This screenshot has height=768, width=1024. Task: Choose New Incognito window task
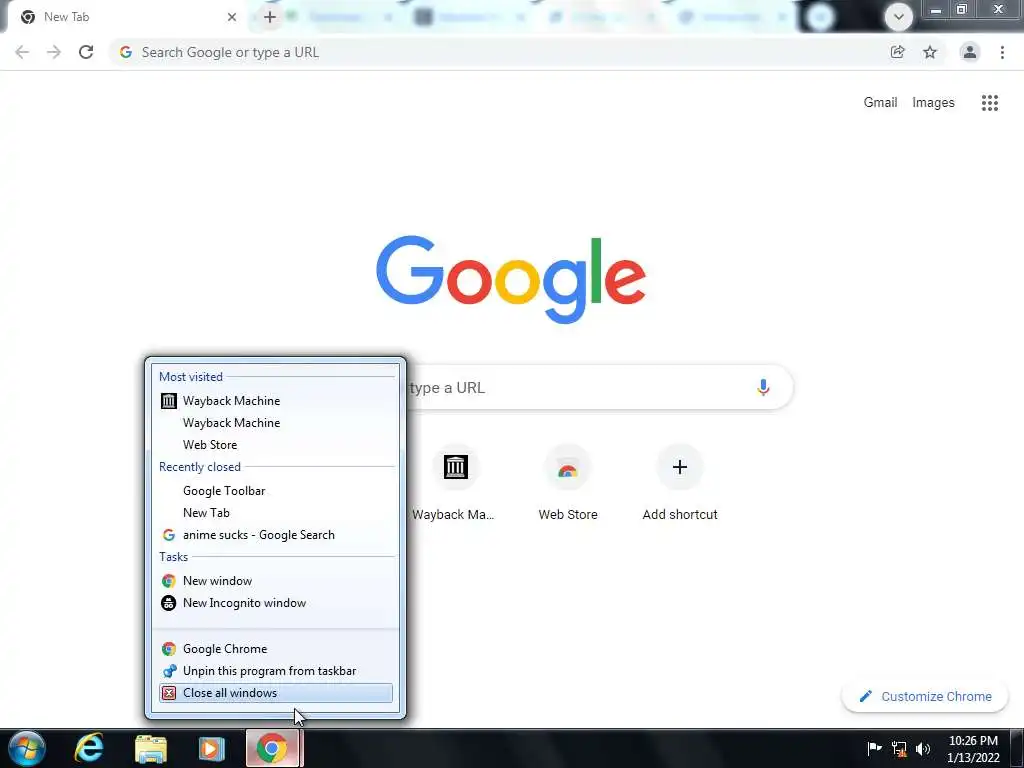[276, 603]
